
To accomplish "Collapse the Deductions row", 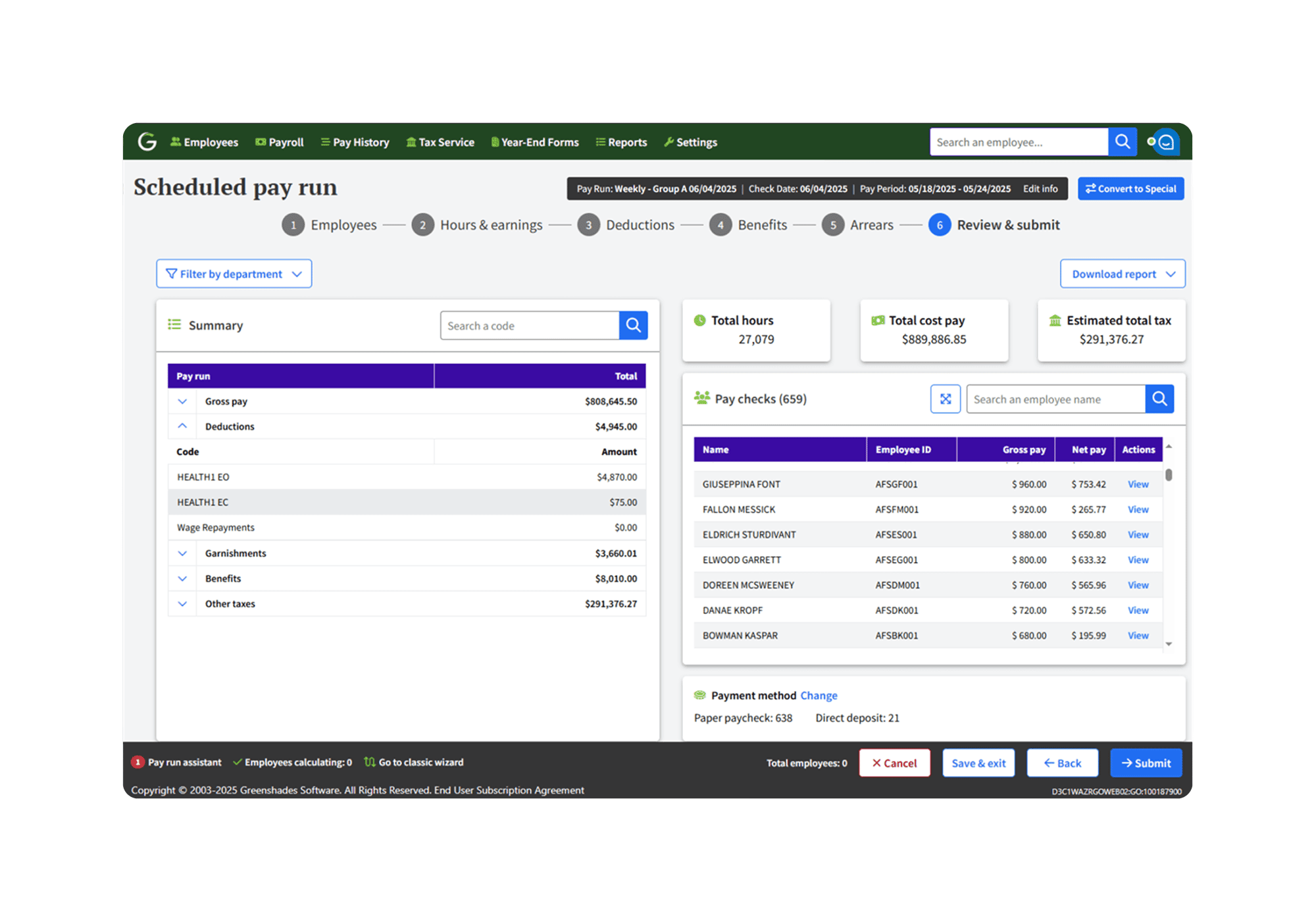I will [x=182, y=426].
